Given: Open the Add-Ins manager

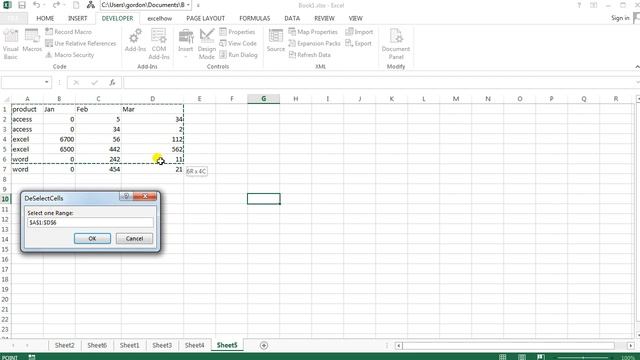Looking at the screenshot, I should [x=135, y=41].
